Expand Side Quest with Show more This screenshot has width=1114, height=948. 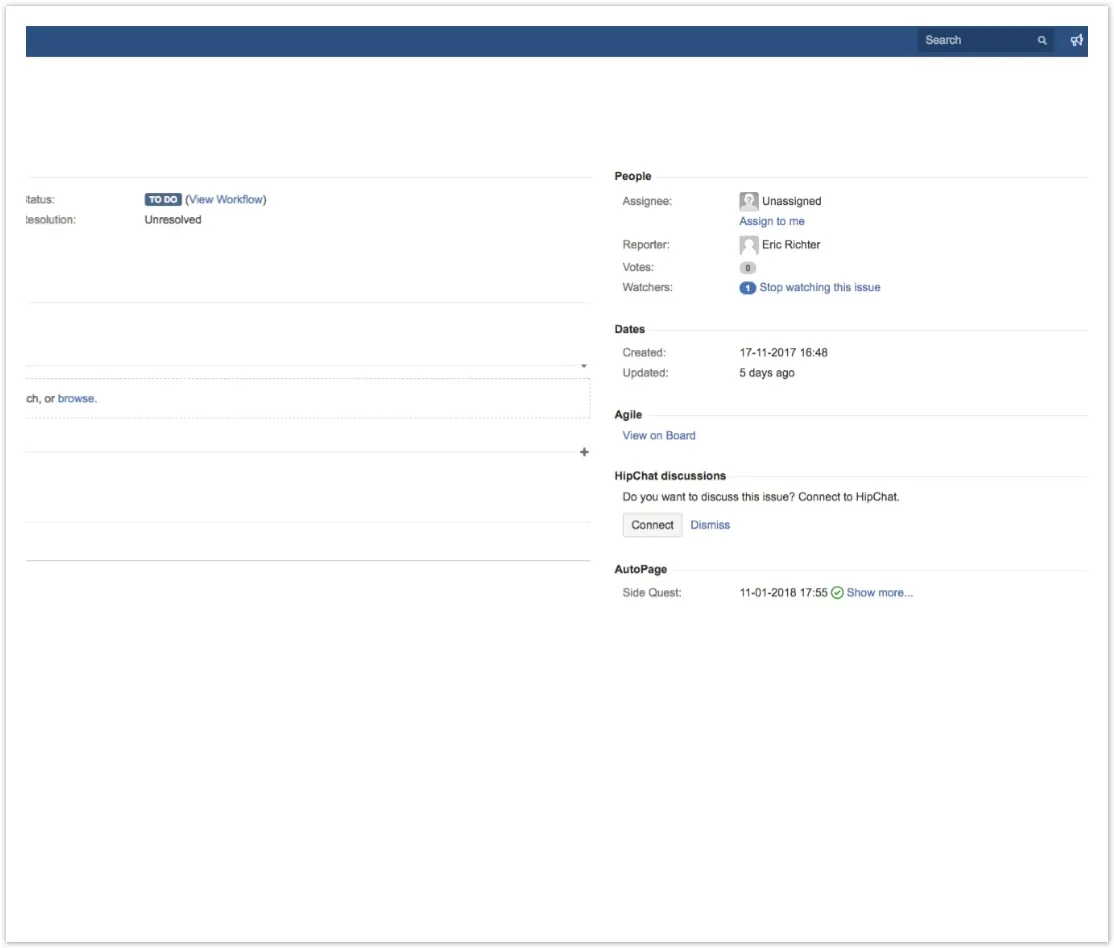click(879, 593)
